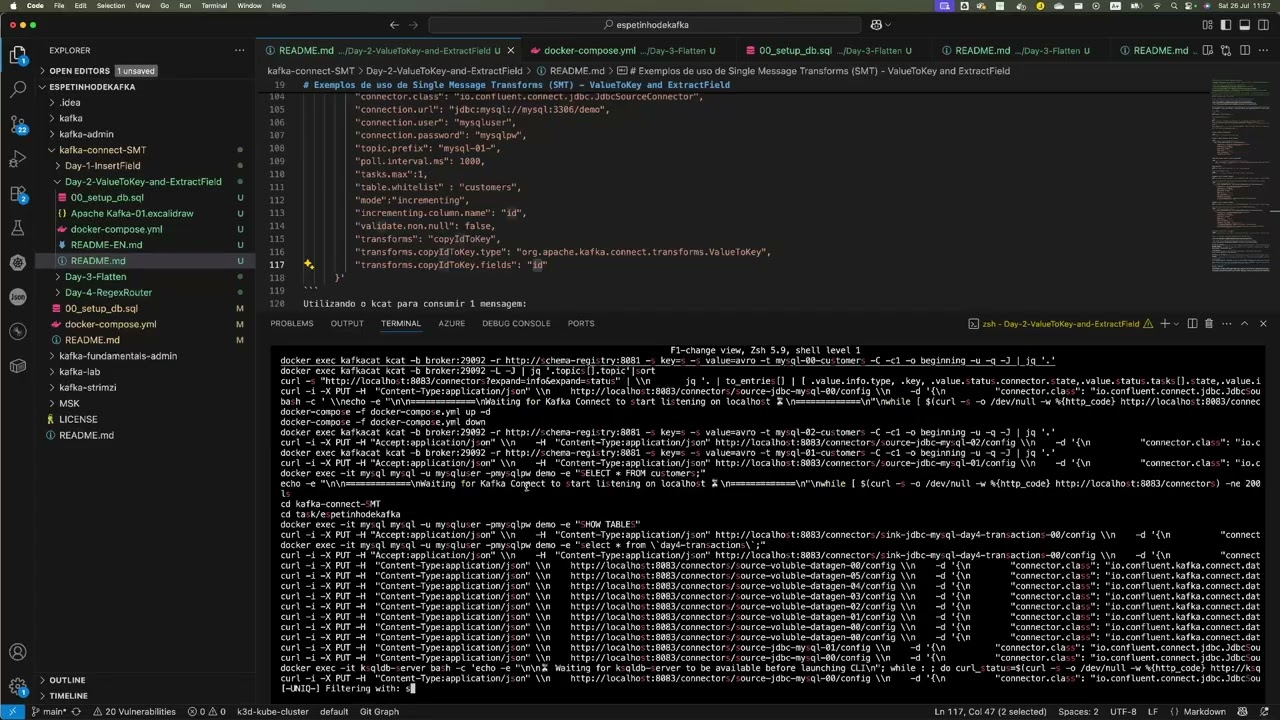Open the Manage gear in activity bar
The image size is (1280, 720).
(18, 687)
